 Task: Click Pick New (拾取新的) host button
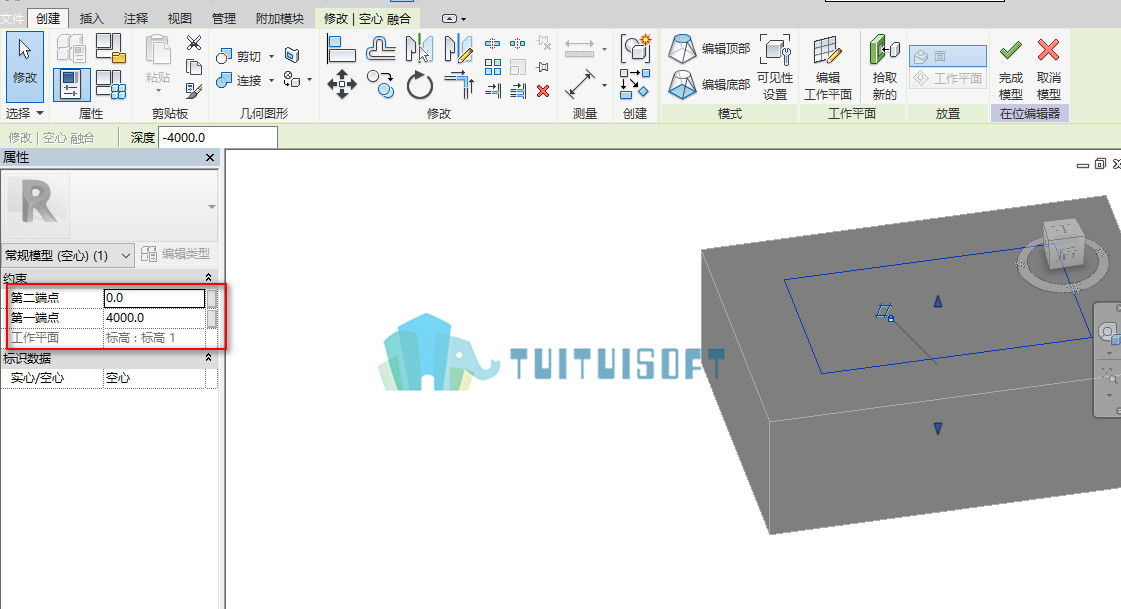click(x=884, y=67)
